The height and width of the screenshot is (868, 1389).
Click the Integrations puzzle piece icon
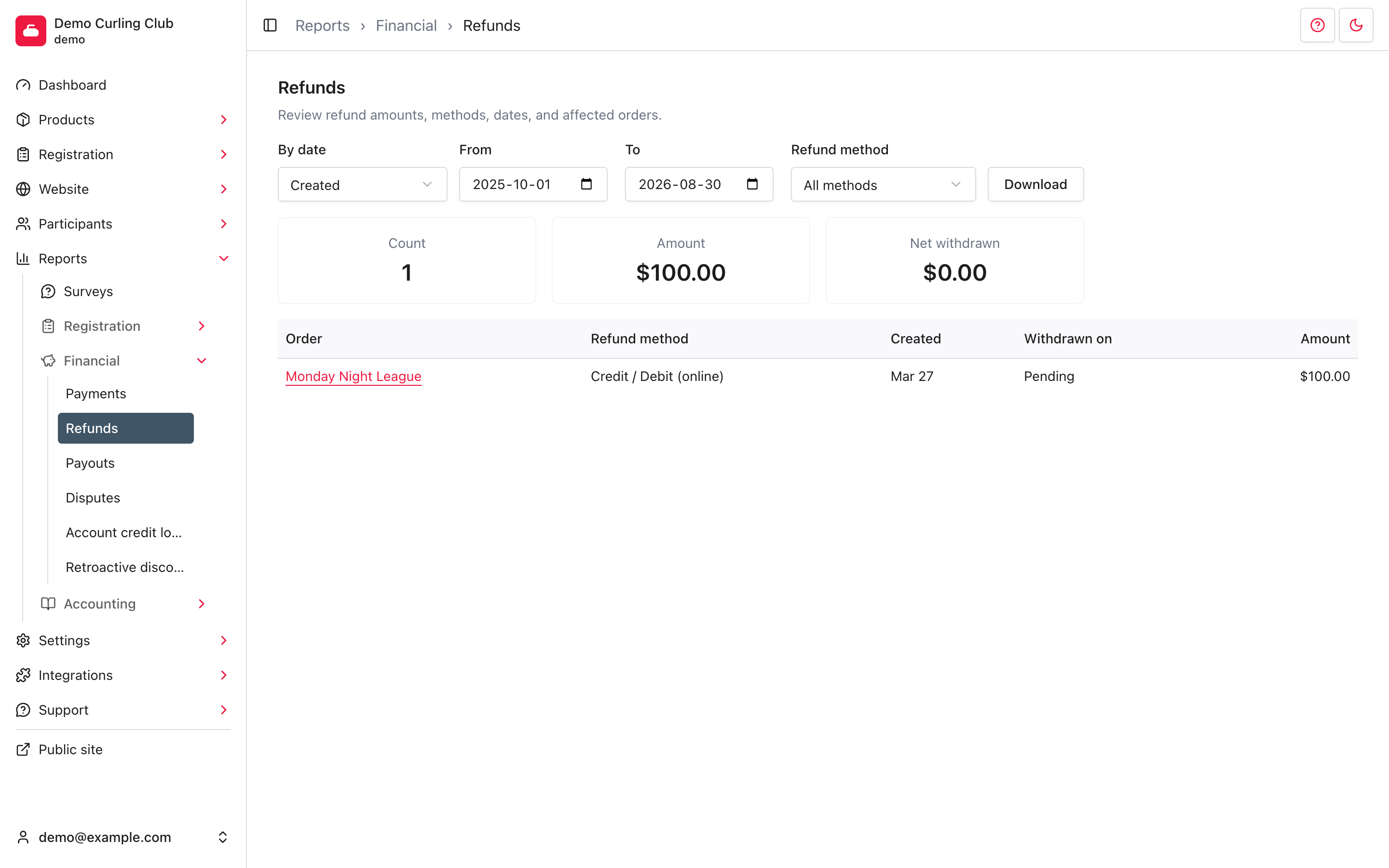tap(23, 675)
